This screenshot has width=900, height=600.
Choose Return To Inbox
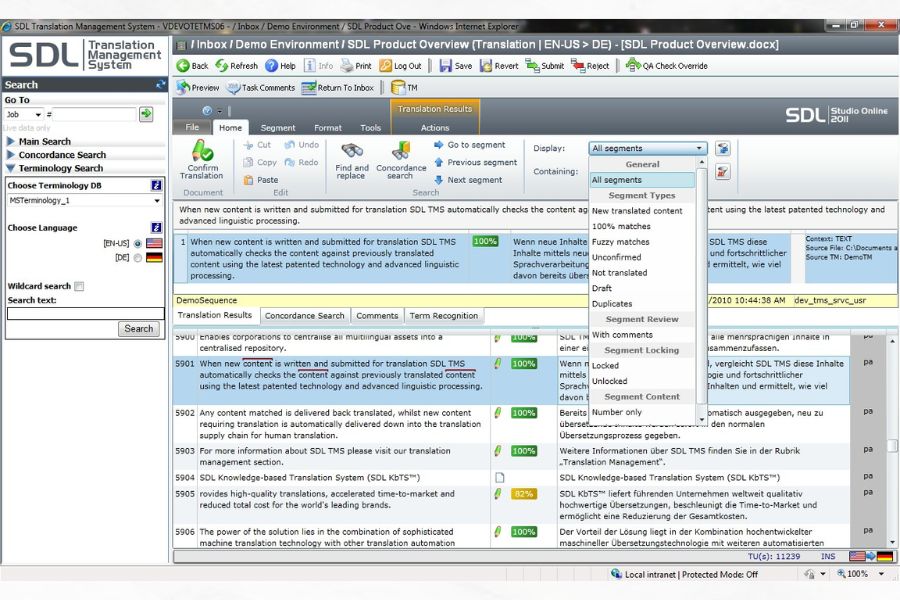click(338, 88)
